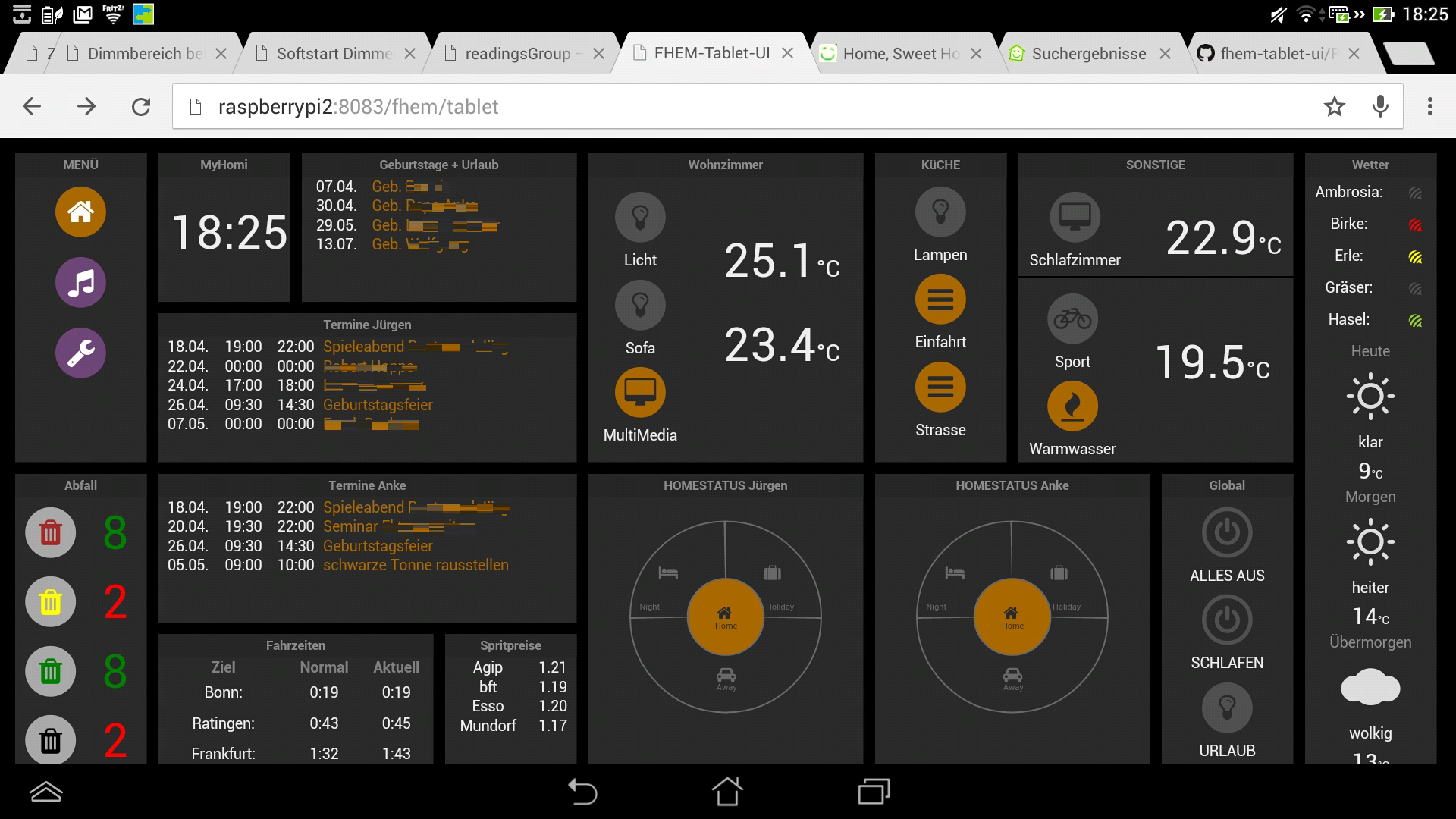Toggle the Einfahrt blinds button

pos(940,300)
